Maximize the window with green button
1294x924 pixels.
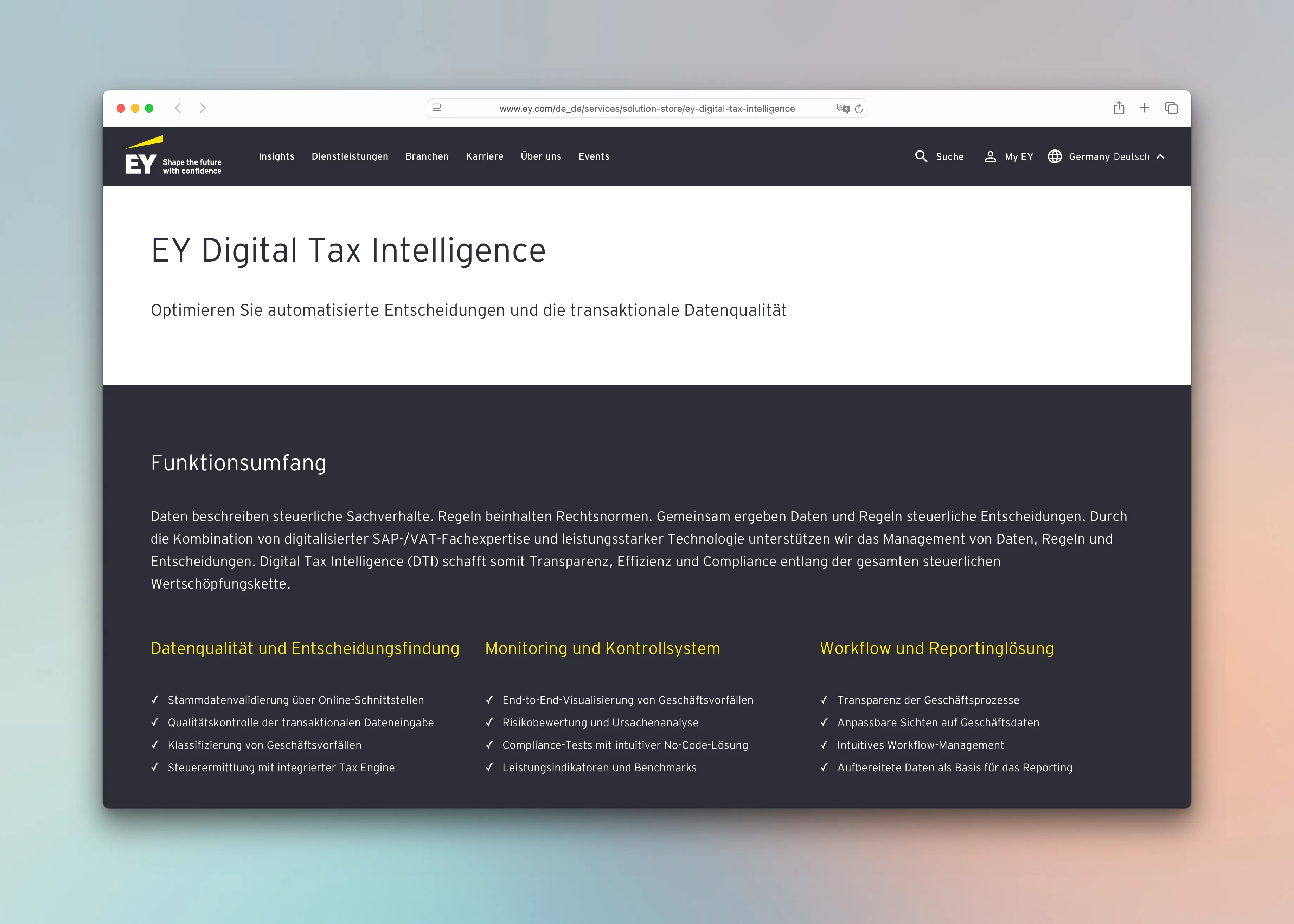(149, 108)
